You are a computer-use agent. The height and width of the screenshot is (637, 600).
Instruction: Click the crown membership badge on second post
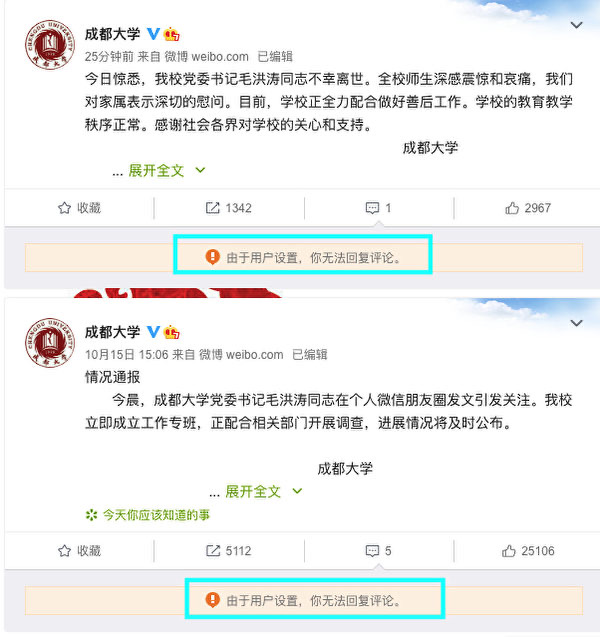pyautogui.click(x=171, y=332)
